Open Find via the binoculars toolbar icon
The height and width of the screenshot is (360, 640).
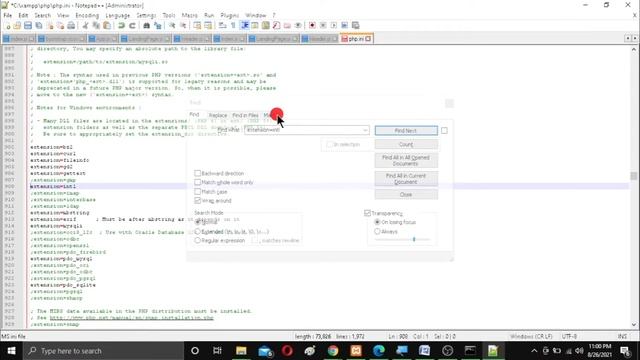point(147,26)
